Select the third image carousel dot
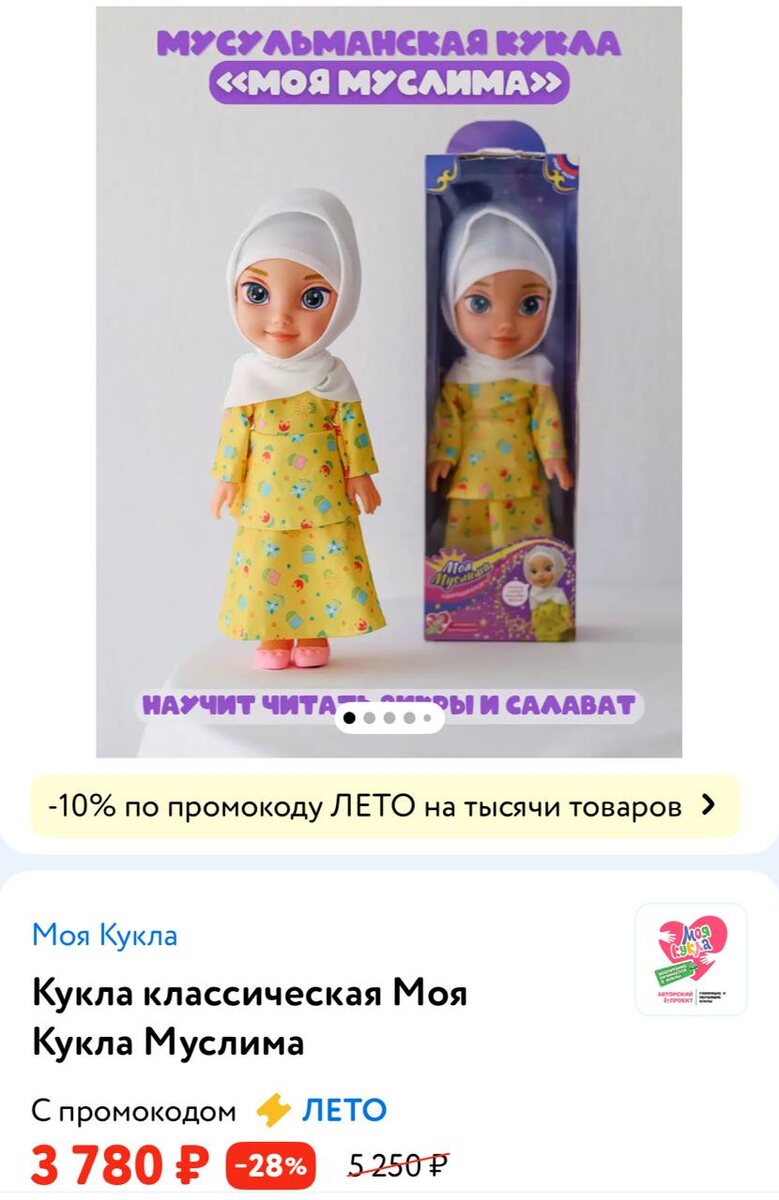This screenshot has height=1200, width=779. (390, 718)
